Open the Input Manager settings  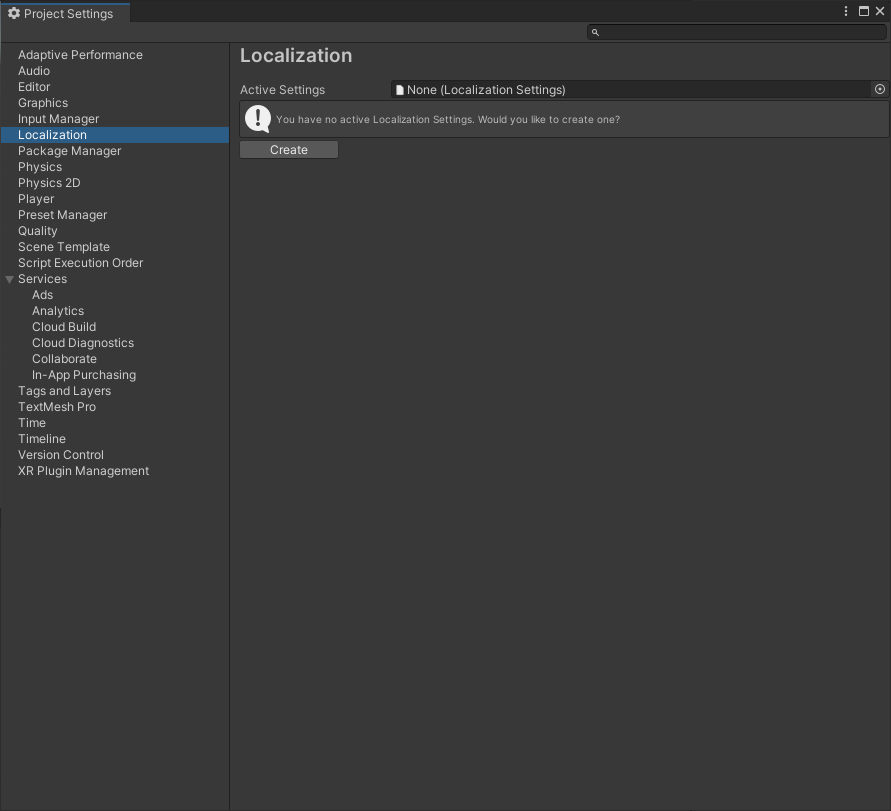pos(58,118)
